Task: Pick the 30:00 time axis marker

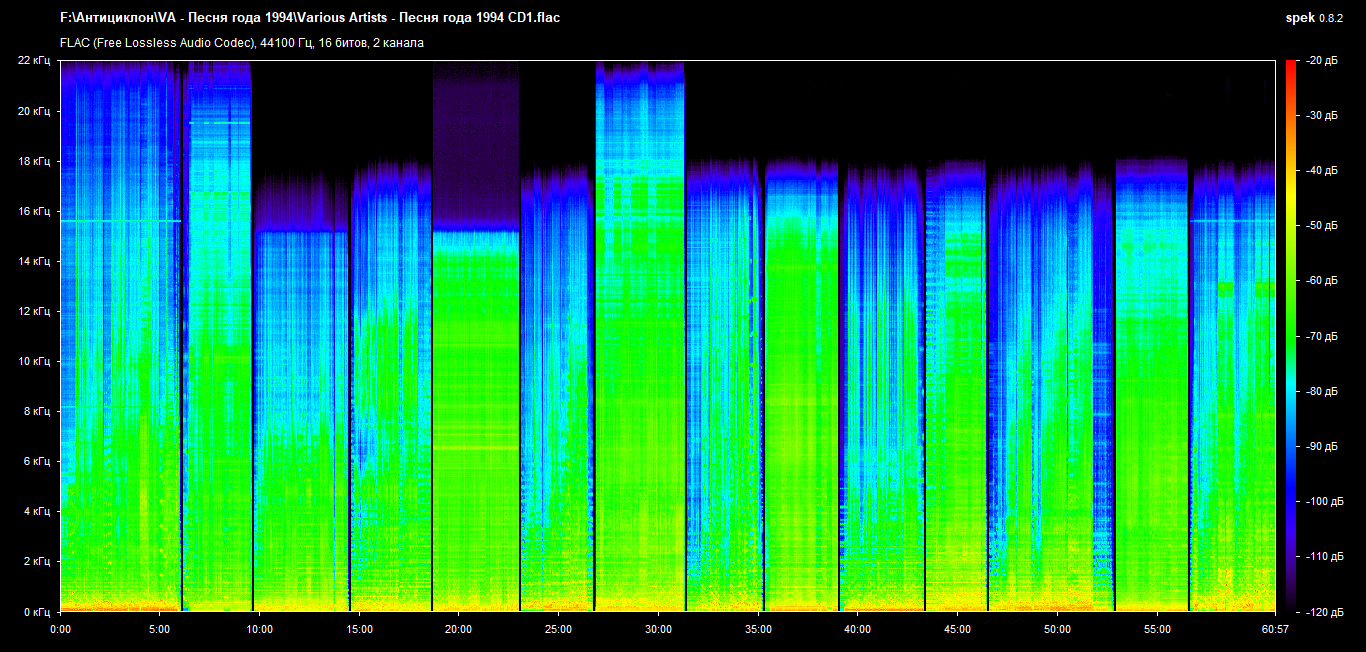Action: (x=658, y=629)
